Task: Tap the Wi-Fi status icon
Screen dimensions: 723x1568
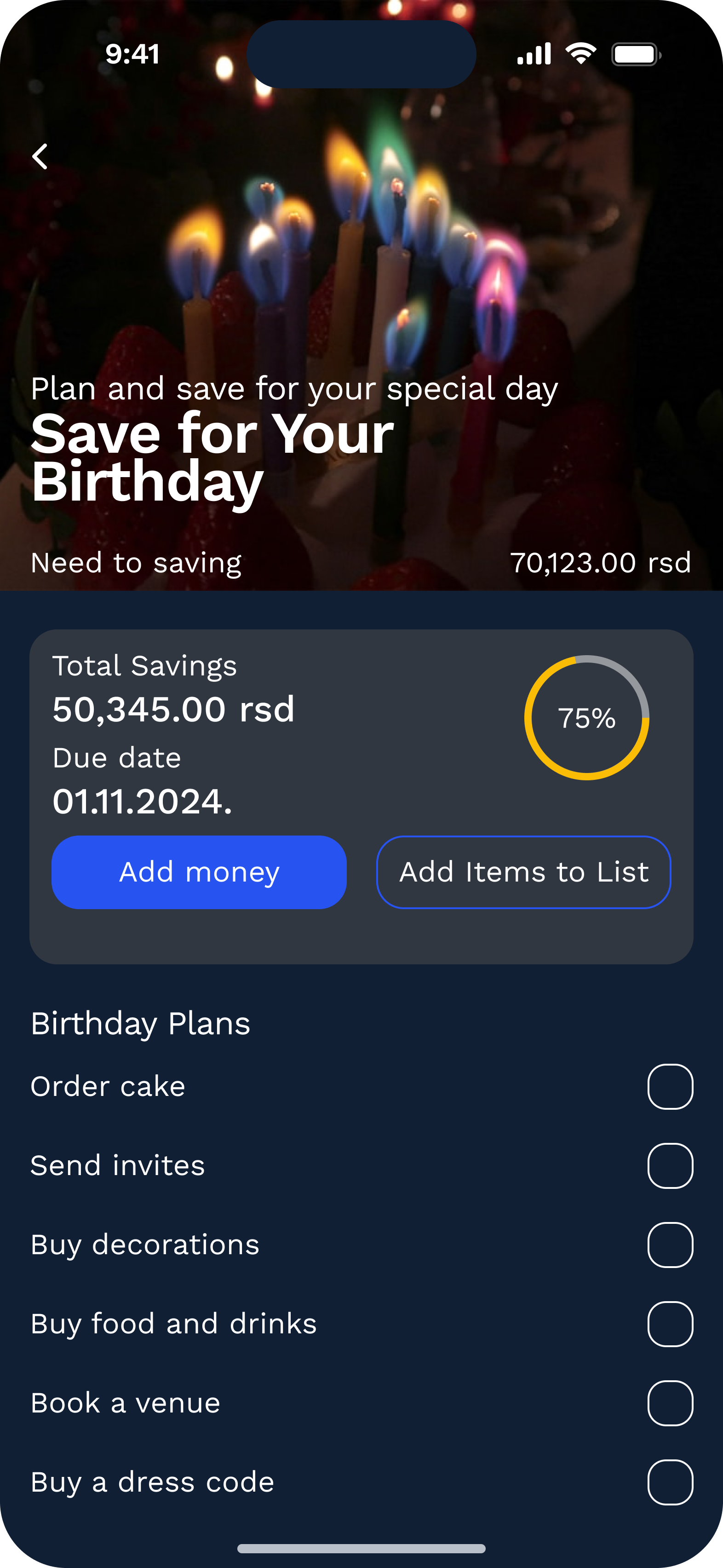Action: [580, 53]
